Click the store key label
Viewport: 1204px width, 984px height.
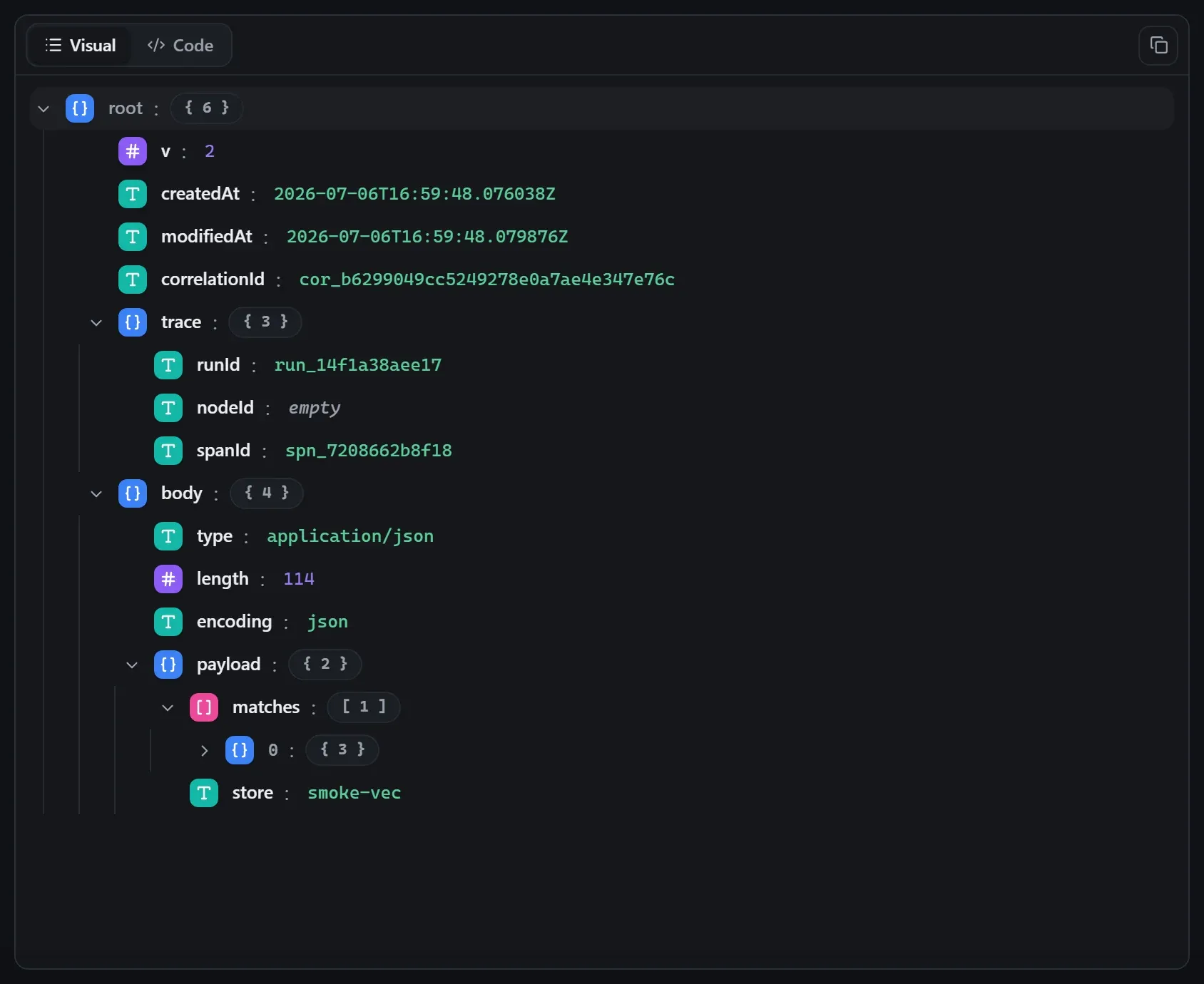click(253, 793)
